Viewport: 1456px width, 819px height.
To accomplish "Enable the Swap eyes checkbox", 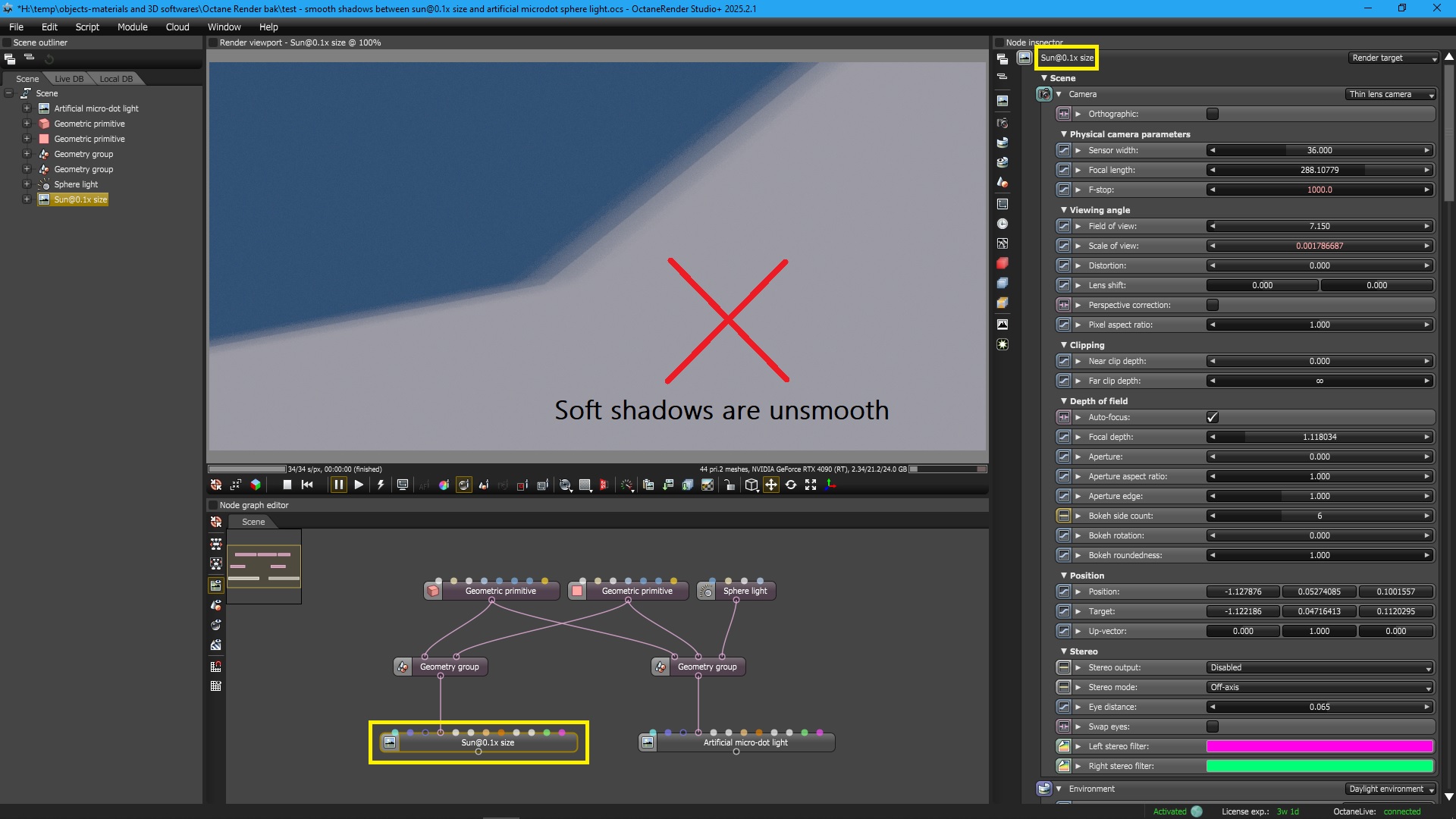I will (1212, 726).
